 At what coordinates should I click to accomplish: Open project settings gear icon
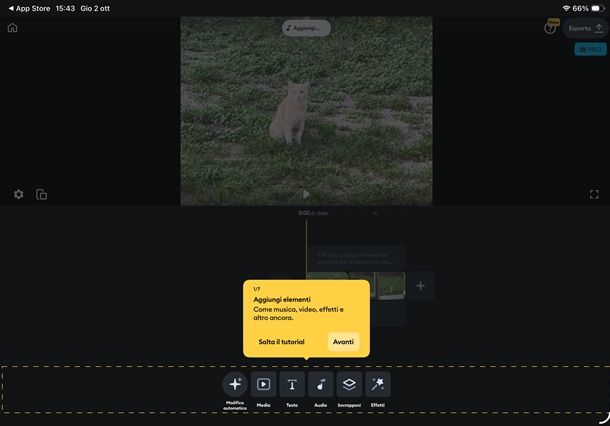point(18,194)
